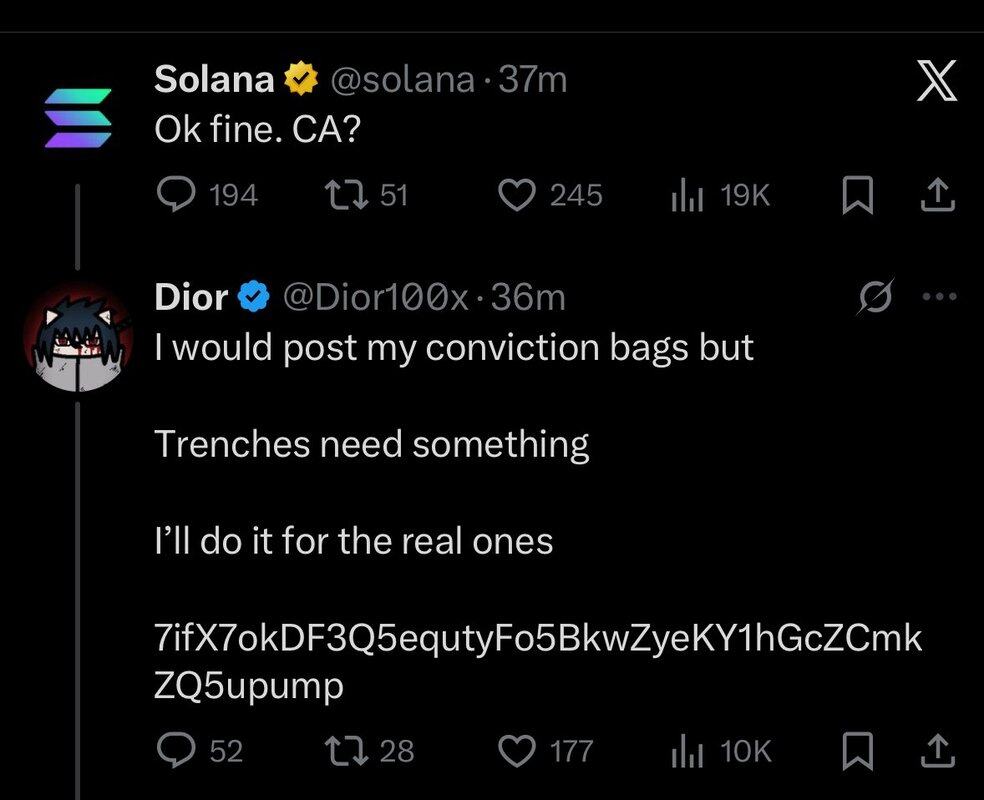Bookmark Dior's reply

pos(853,750)
